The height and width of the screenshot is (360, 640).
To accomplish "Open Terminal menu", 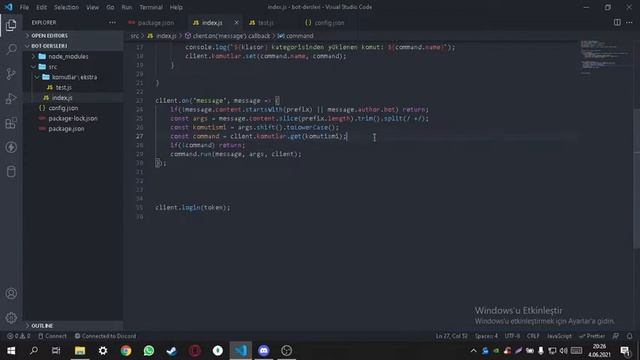I will (x=151, y=7).
